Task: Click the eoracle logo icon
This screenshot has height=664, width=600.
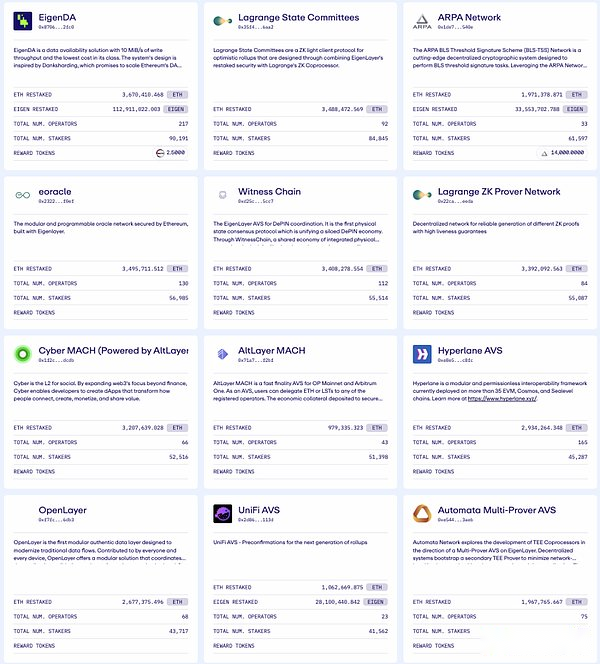Action: pos(21,195)
